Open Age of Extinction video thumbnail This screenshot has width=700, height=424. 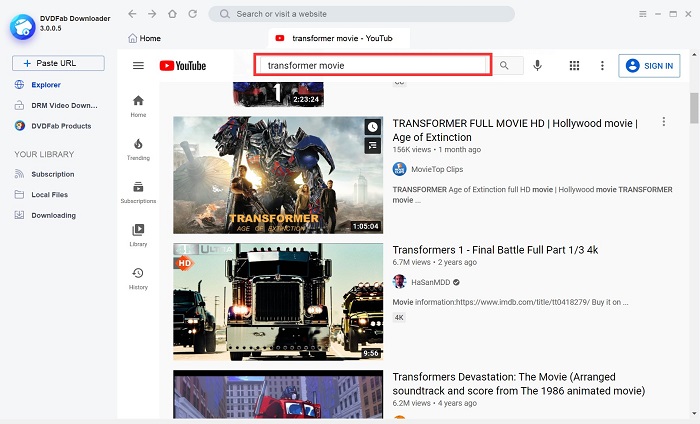point(278,175)
